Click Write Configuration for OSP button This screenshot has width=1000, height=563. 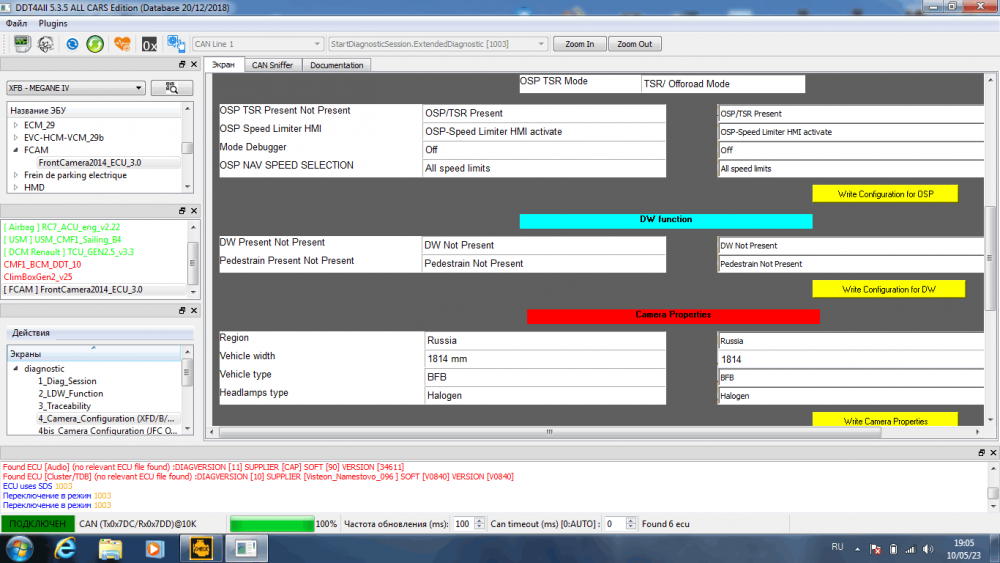(x=885, y=194)
